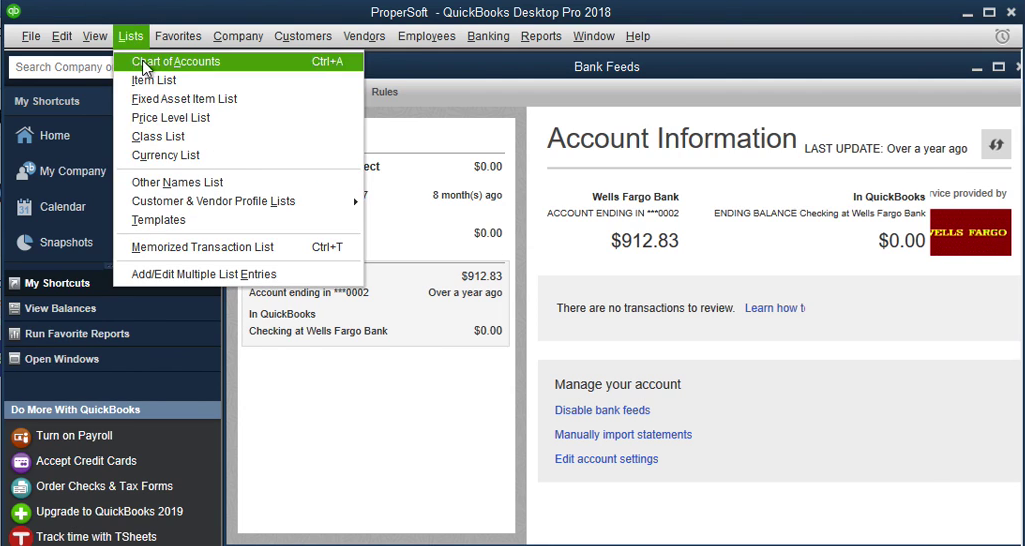This screenshot has height=546, width=1025.
Task: Click the Upgrade to QuickBooks 2019 plus icon
Action: pos(21,513)
